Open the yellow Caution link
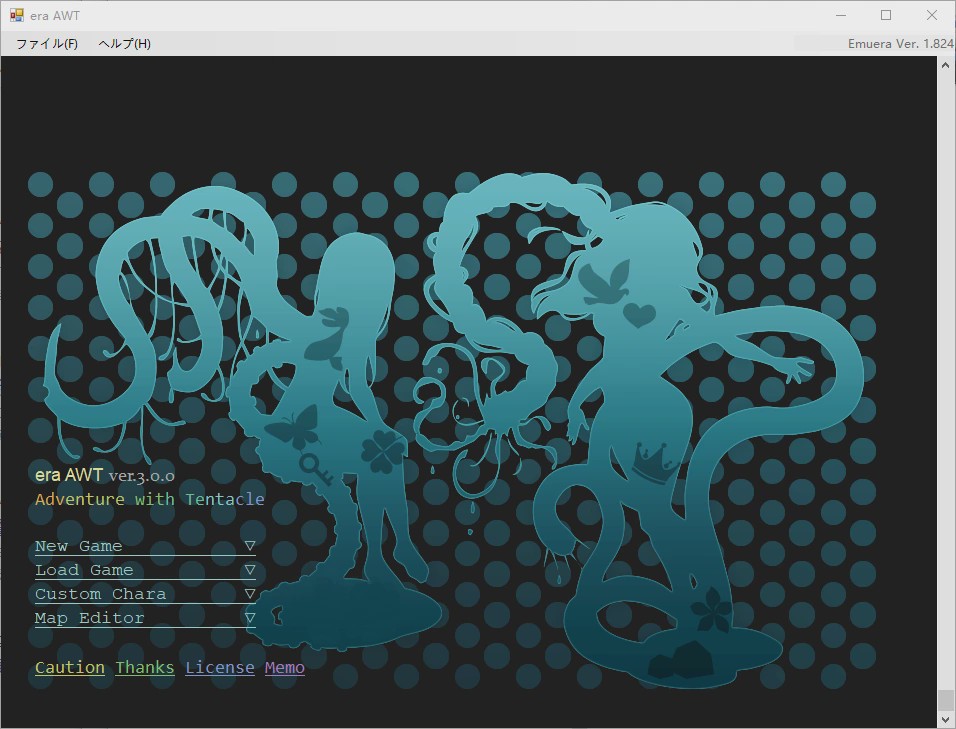This screenshot has width=956, height=729. point(70,667)
